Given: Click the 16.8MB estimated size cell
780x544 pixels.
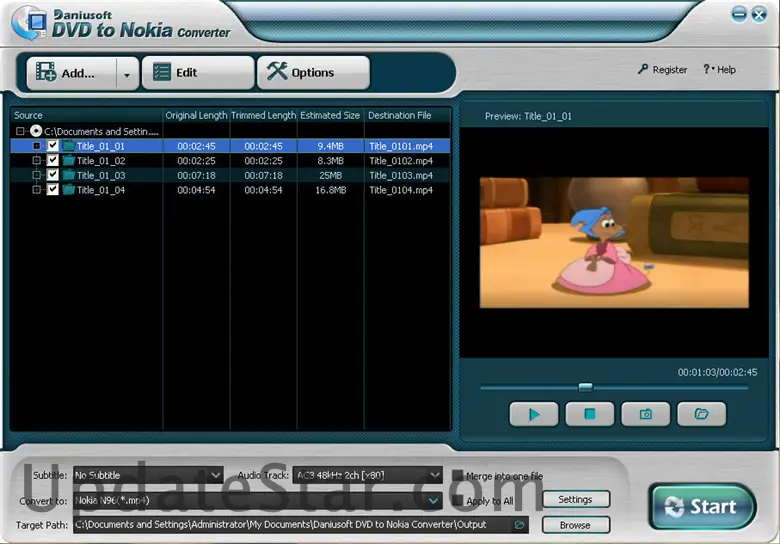Looking at the screenshot, I should (330, 190).
